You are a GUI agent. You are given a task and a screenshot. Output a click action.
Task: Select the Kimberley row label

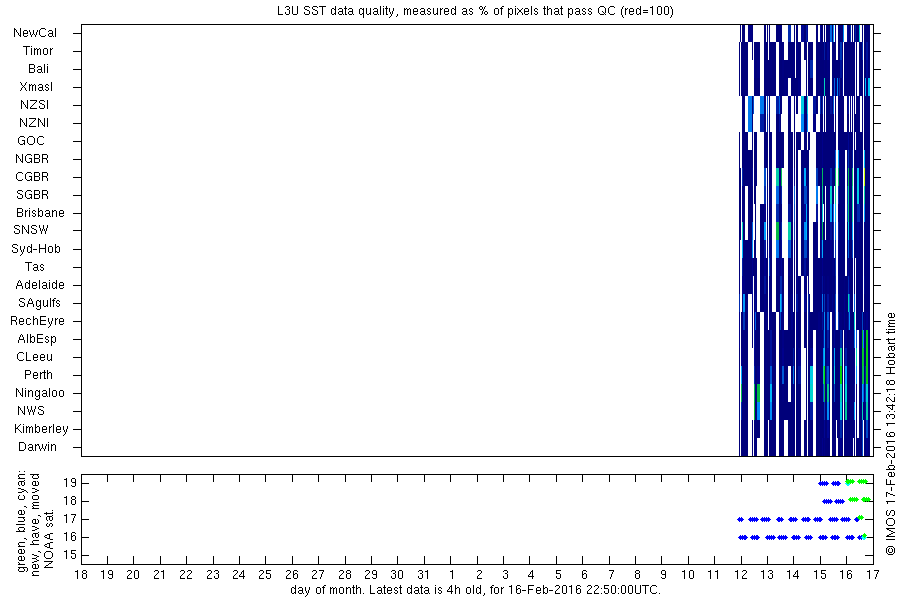41,429
